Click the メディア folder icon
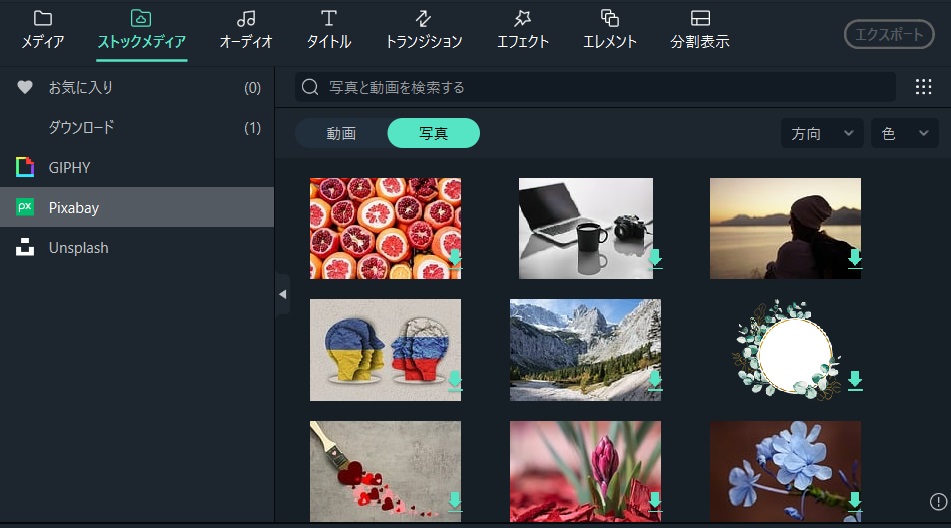The height and width of the screenshot is (528, 951). (42, 18)
